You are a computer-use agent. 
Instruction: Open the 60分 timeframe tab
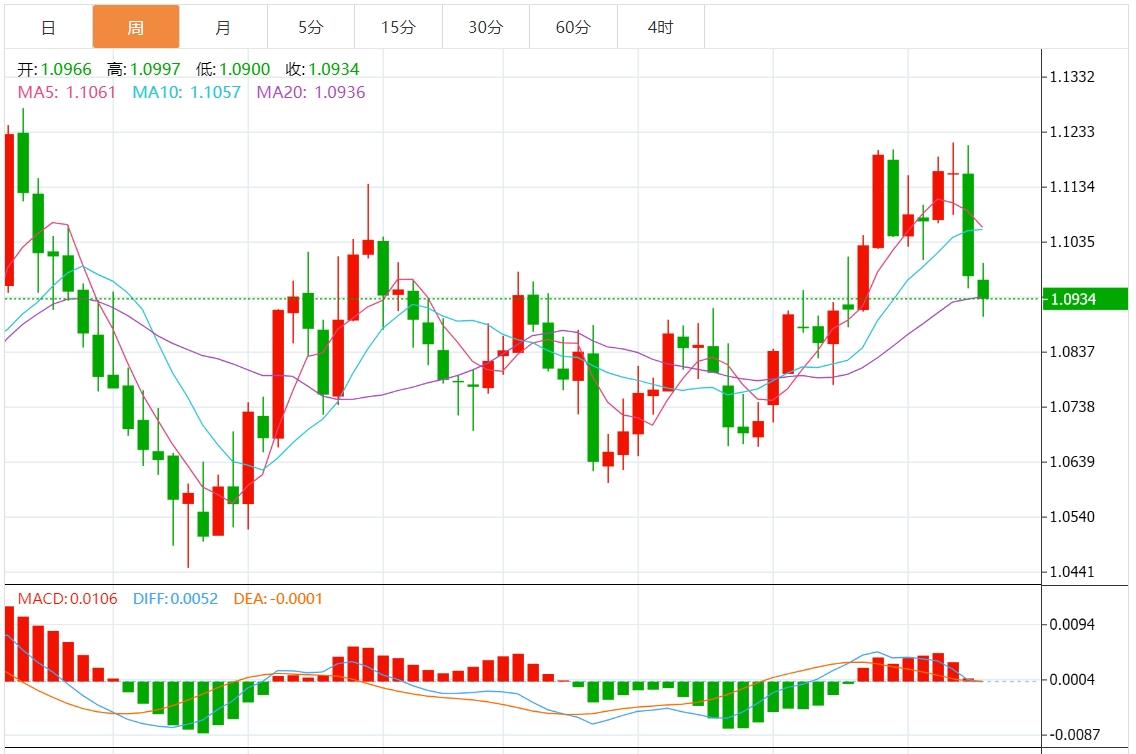tap(573, 27)
